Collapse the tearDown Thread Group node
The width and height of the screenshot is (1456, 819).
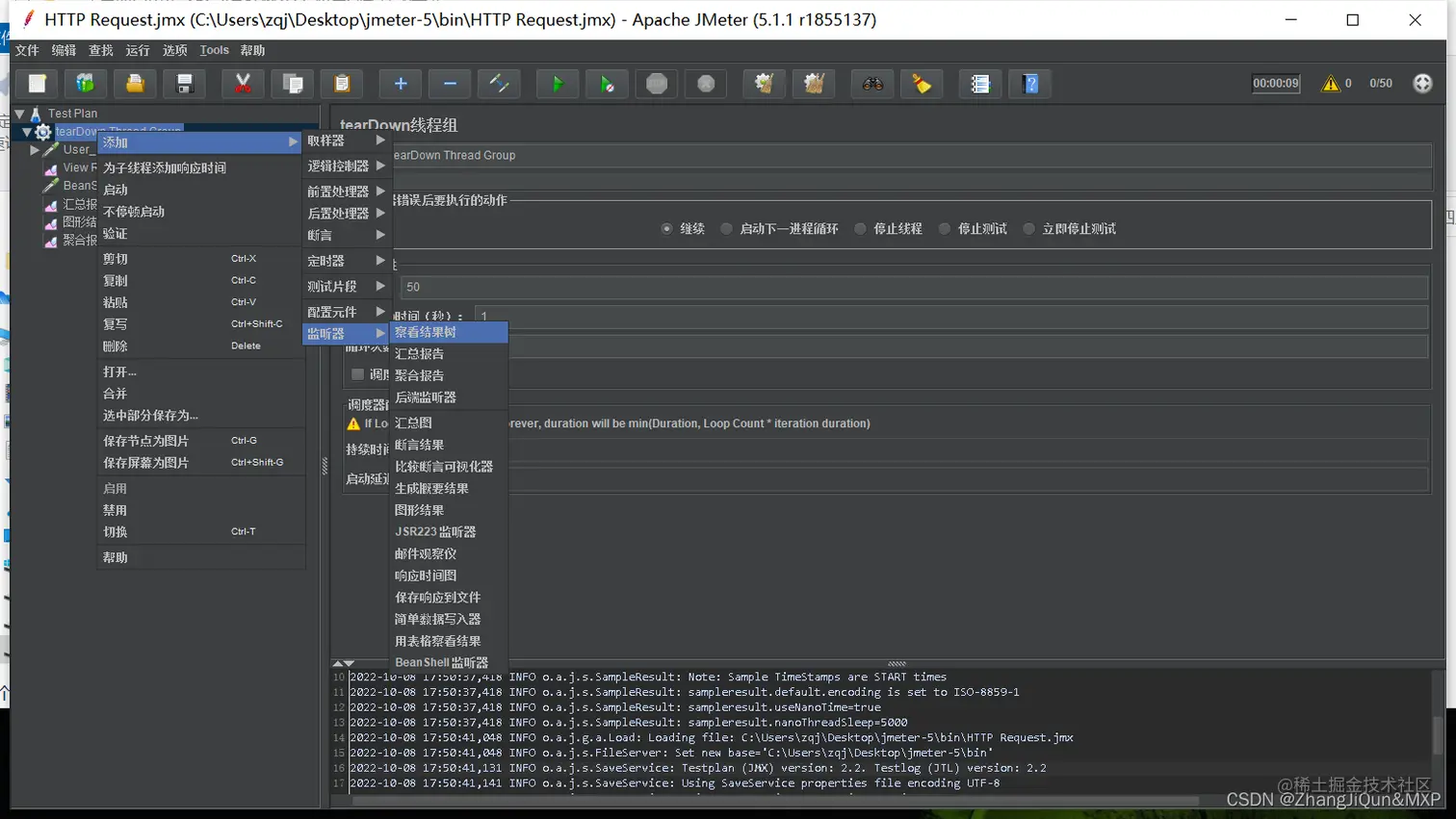tap(27, 132)
